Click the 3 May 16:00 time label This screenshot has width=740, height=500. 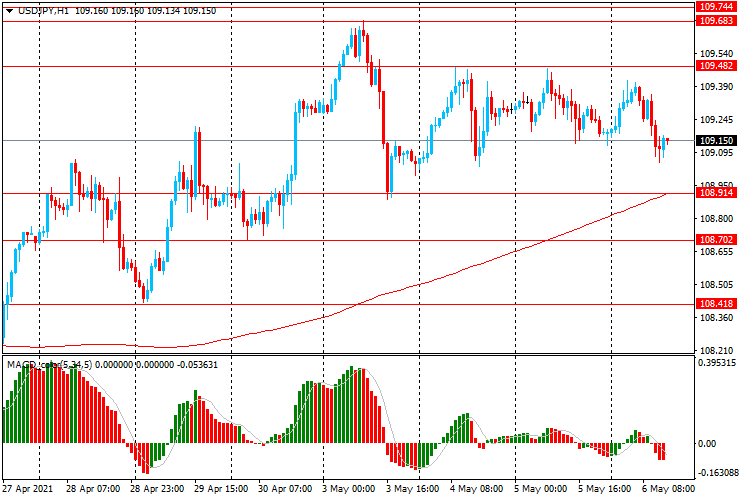click(412, 489)
